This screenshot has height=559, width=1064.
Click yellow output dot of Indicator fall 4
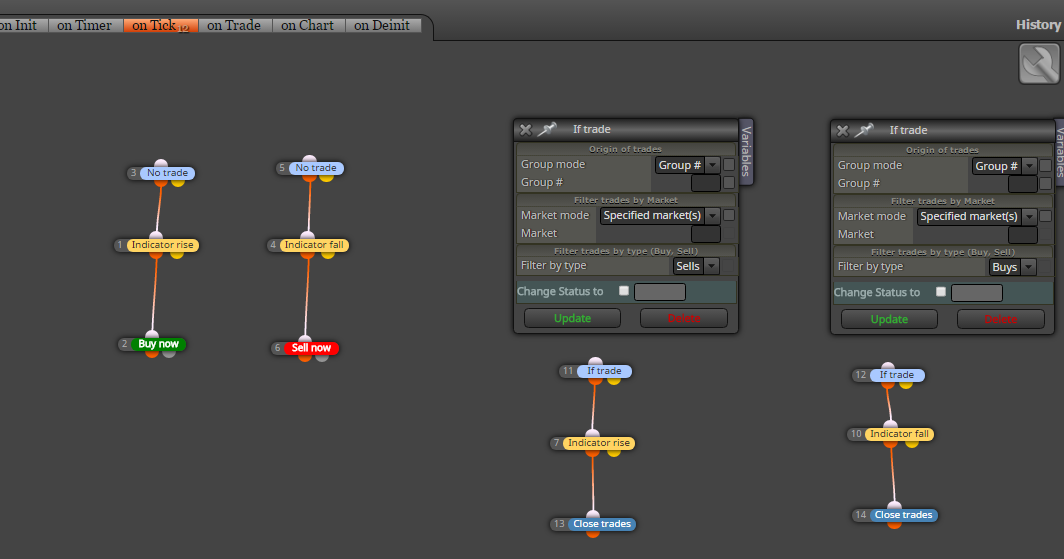pos(328,254)
